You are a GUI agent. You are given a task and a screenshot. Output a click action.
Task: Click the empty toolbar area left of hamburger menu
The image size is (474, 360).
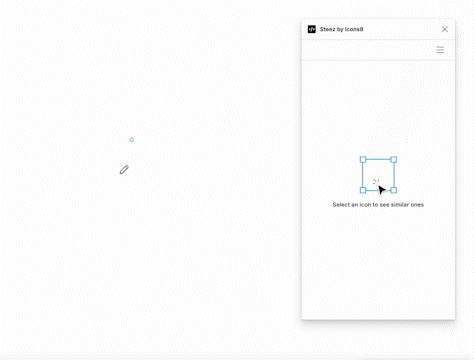(368, 50)
